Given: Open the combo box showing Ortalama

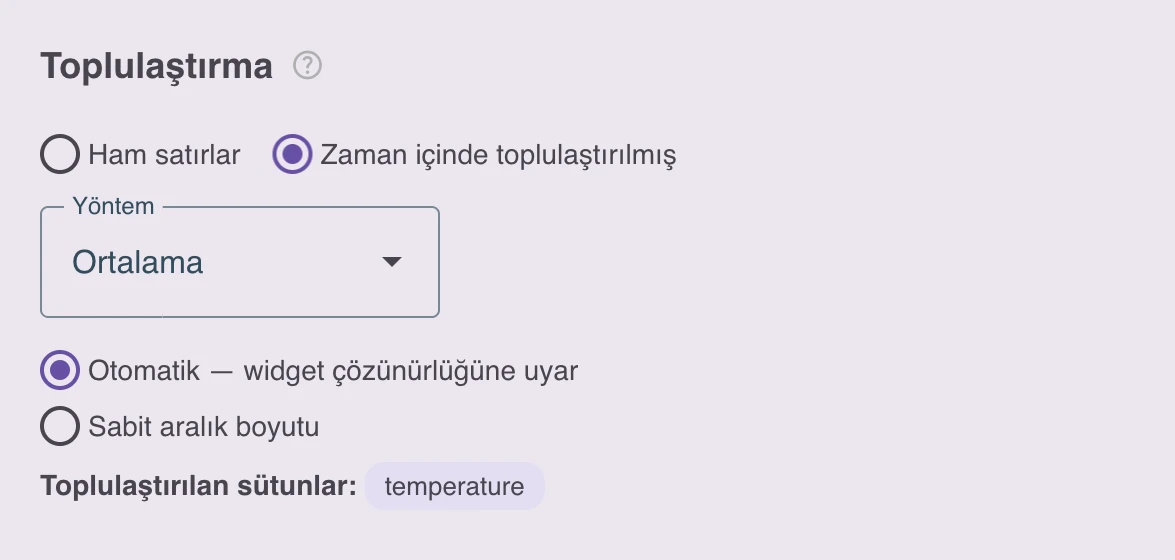Looking at the screenshot, I should (240, 262).
